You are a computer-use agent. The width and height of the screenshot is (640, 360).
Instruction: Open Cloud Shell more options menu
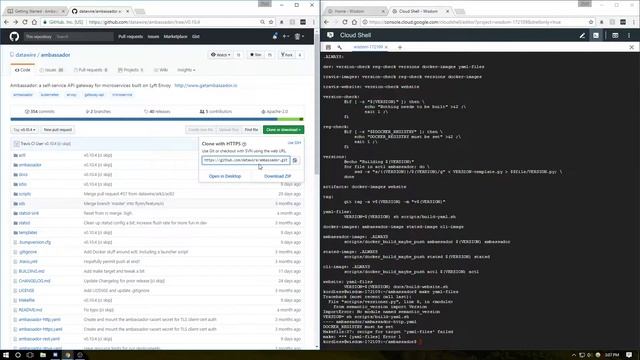[x=629, y=36]
